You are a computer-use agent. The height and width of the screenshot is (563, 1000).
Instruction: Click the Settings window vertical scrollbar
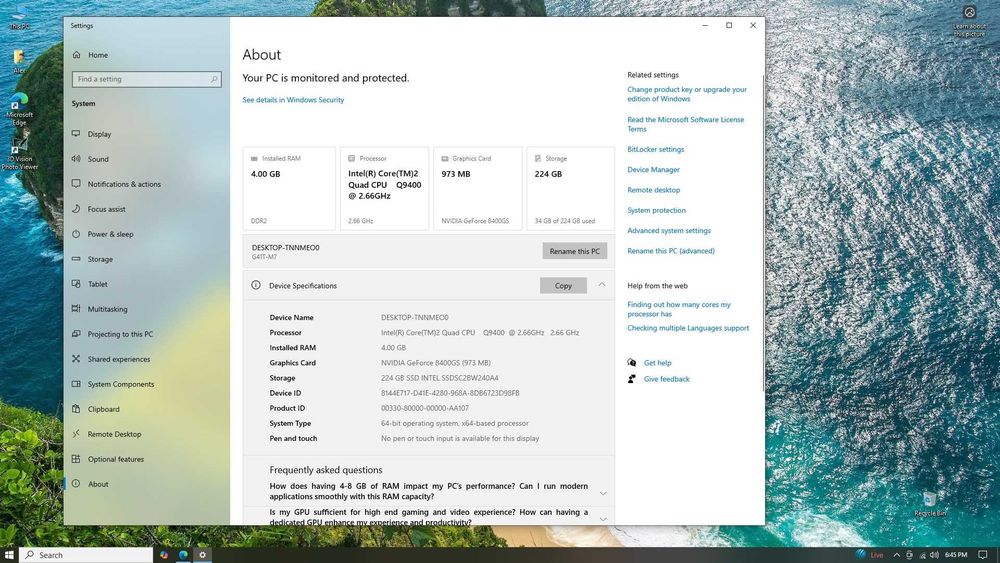pos(762,233)
